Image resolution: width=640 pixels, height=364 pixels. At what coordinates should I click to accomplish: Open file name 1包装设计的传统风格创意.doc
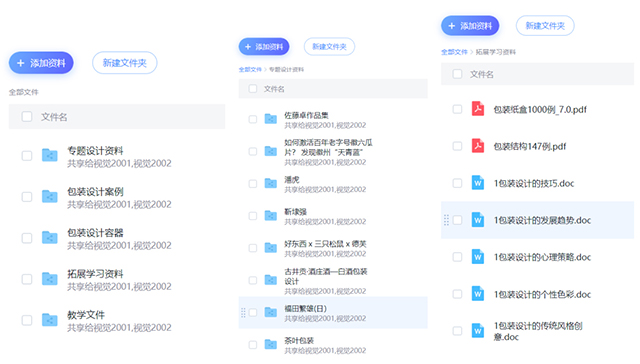point(538,331)
